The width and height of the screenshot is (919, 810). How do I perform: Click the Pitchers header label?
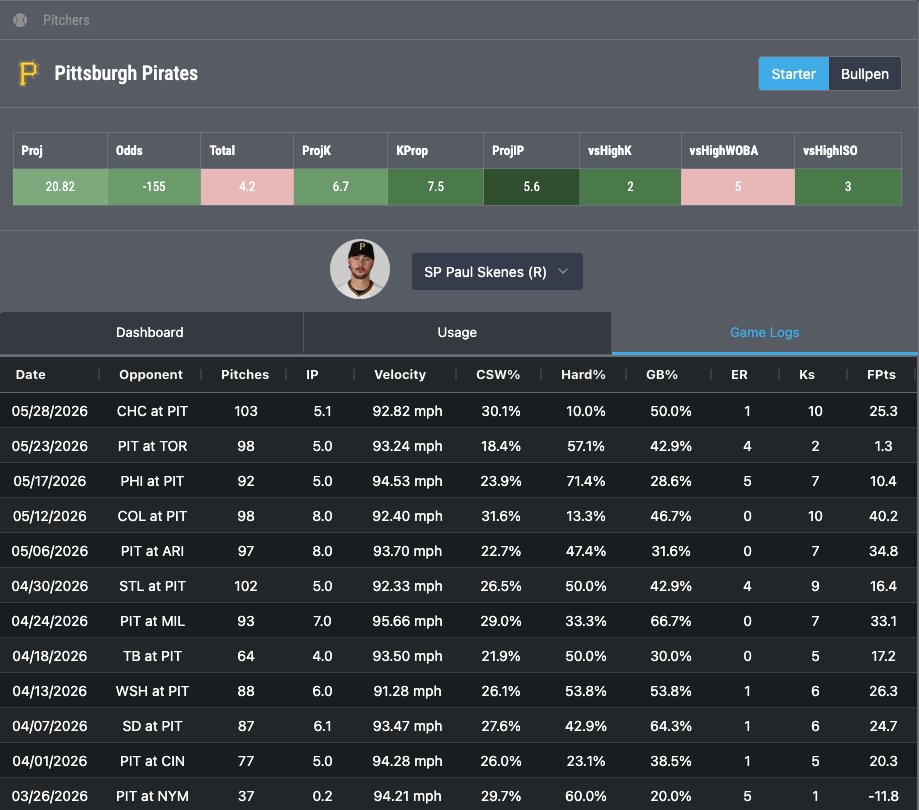(66, 20)
